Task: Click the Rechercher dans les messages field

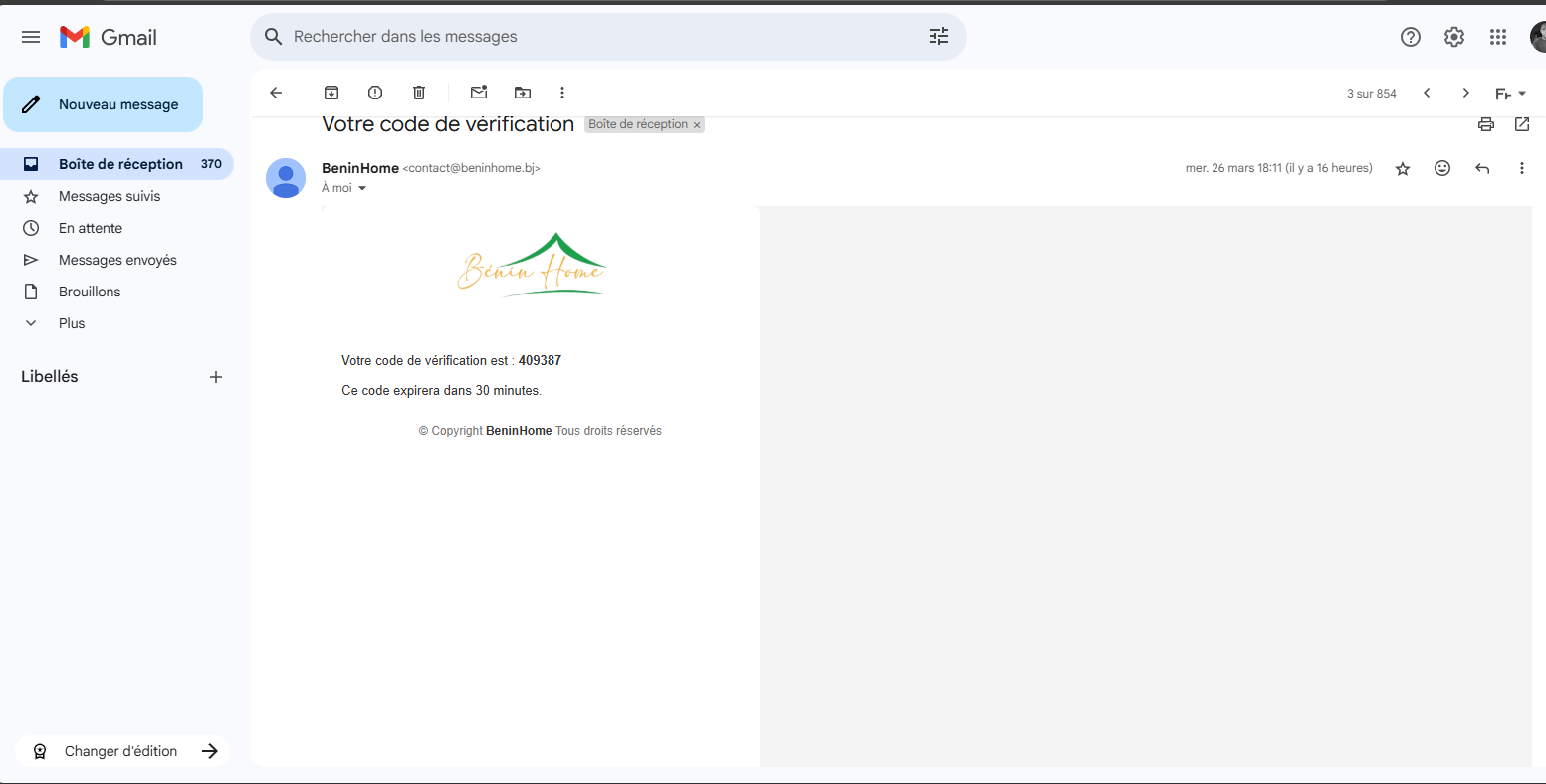Action: tap(597, 37)
